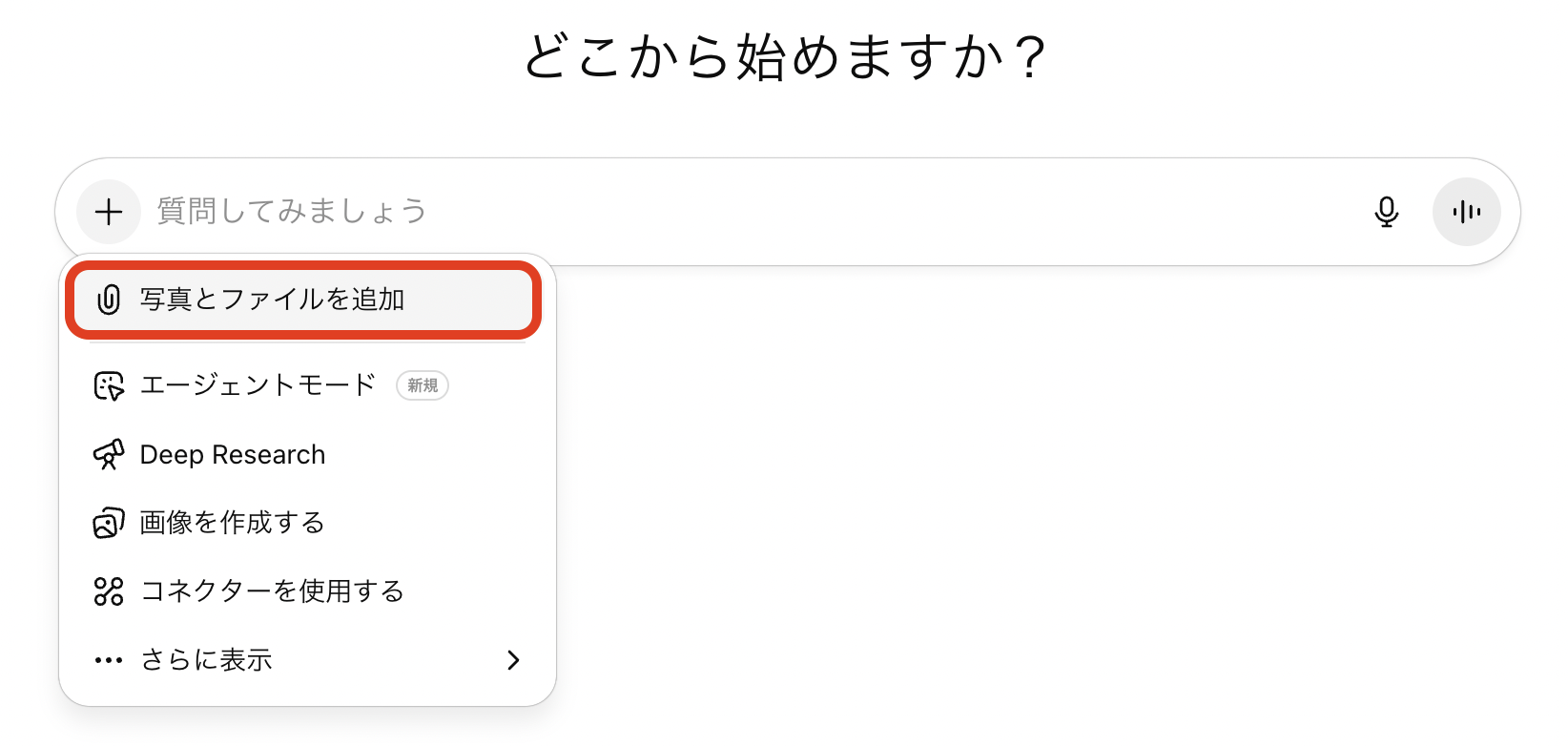Click the agent mode cursor icon
The width and height of the screenshot is (1568, 746).
click(109, 385)
